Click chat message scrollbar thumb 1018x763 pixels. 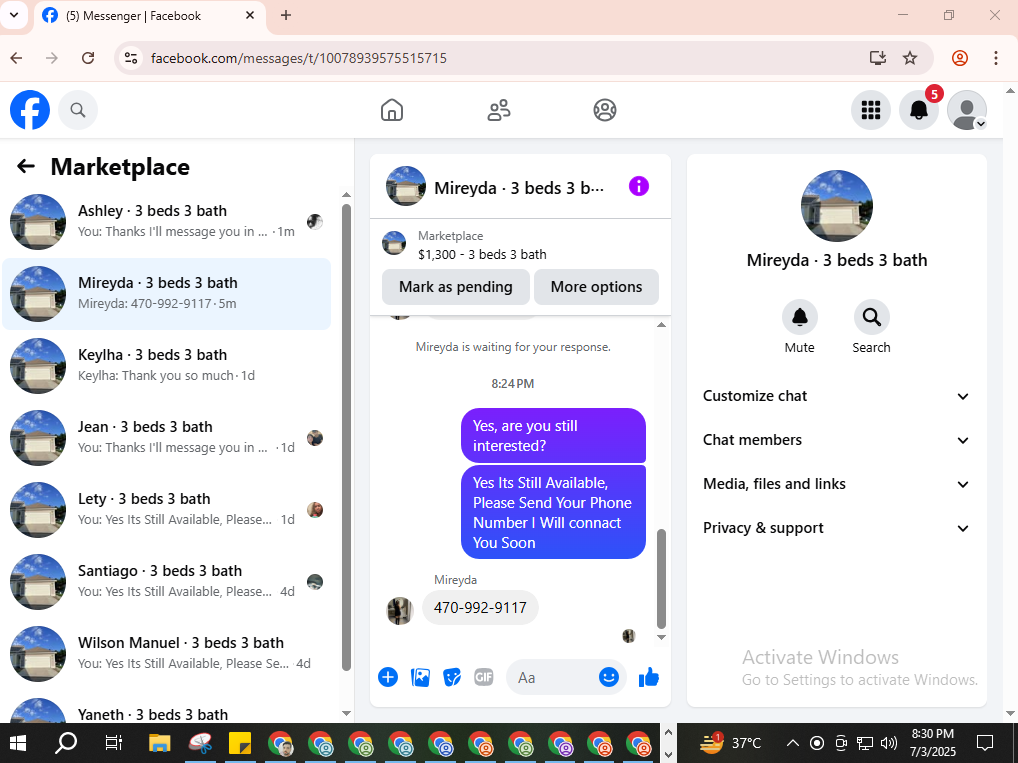[662, 580]
